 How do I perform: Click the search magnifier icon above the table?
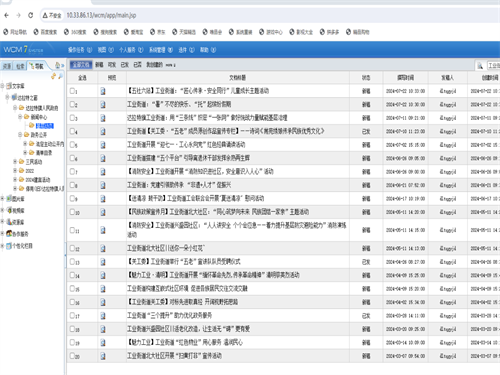point(480,66)
